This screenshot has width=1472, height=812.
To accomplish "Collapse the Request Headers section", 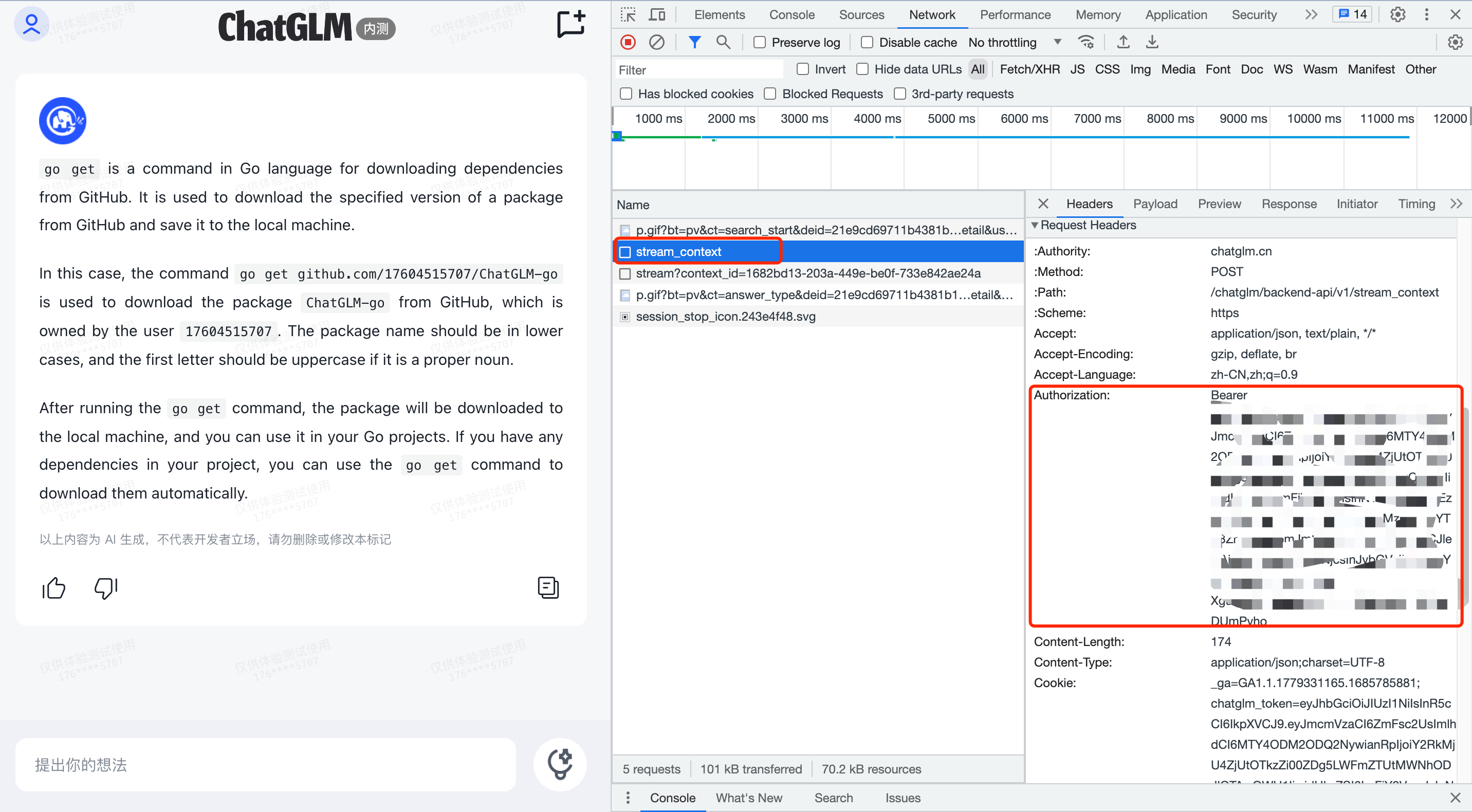I will tap(1034, 225).
